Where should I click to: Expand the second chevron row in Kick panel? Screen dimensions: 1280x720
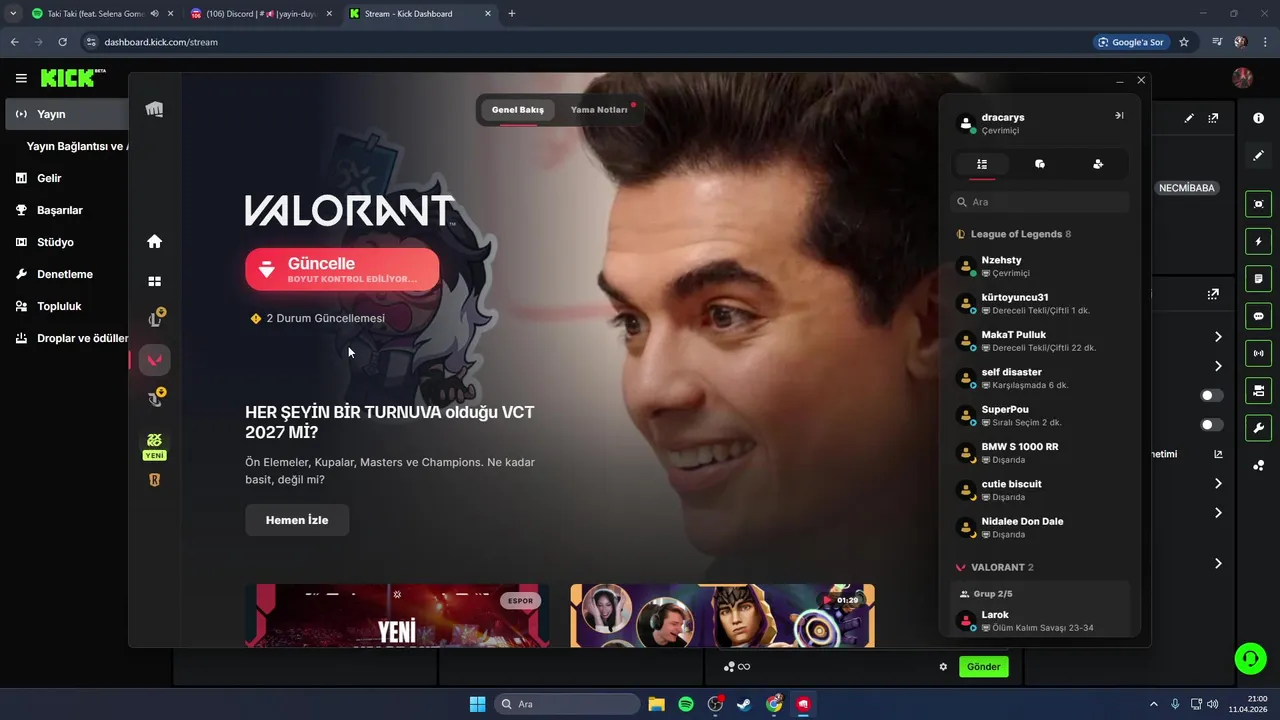coord(1218,366)
